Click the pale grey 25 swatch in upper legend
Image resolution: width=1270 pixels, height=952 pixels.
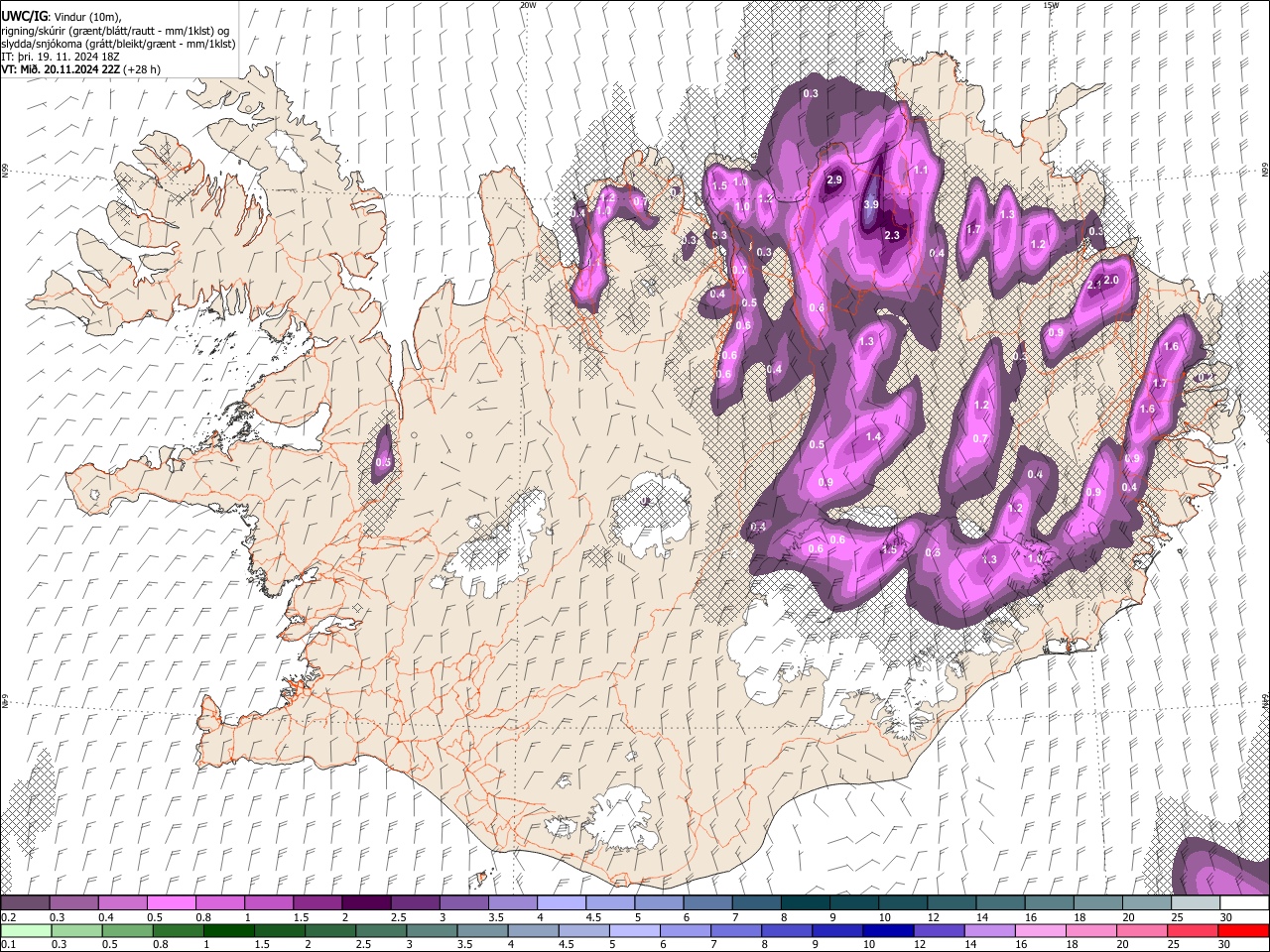coord(1195,902)
